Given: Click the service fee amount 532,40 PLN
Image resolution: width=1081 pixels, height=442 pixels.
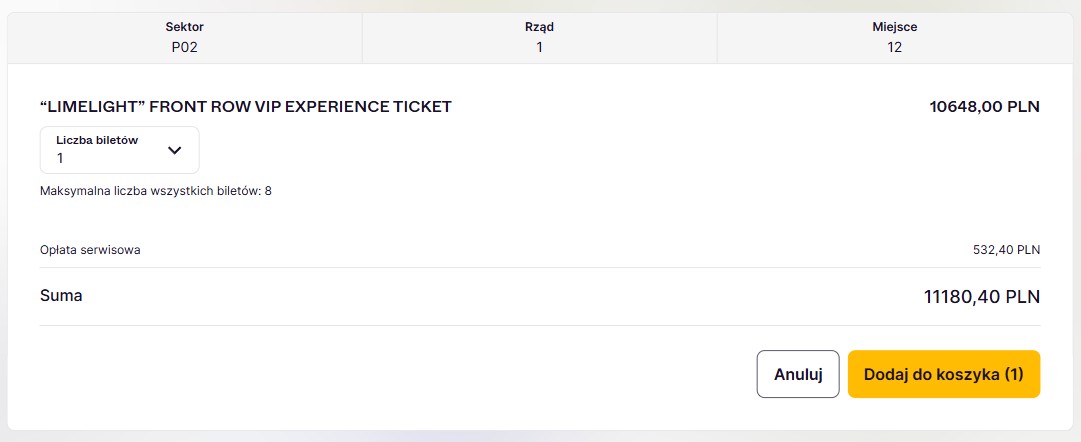Looking at the screenshot, I should (1006, 250).
